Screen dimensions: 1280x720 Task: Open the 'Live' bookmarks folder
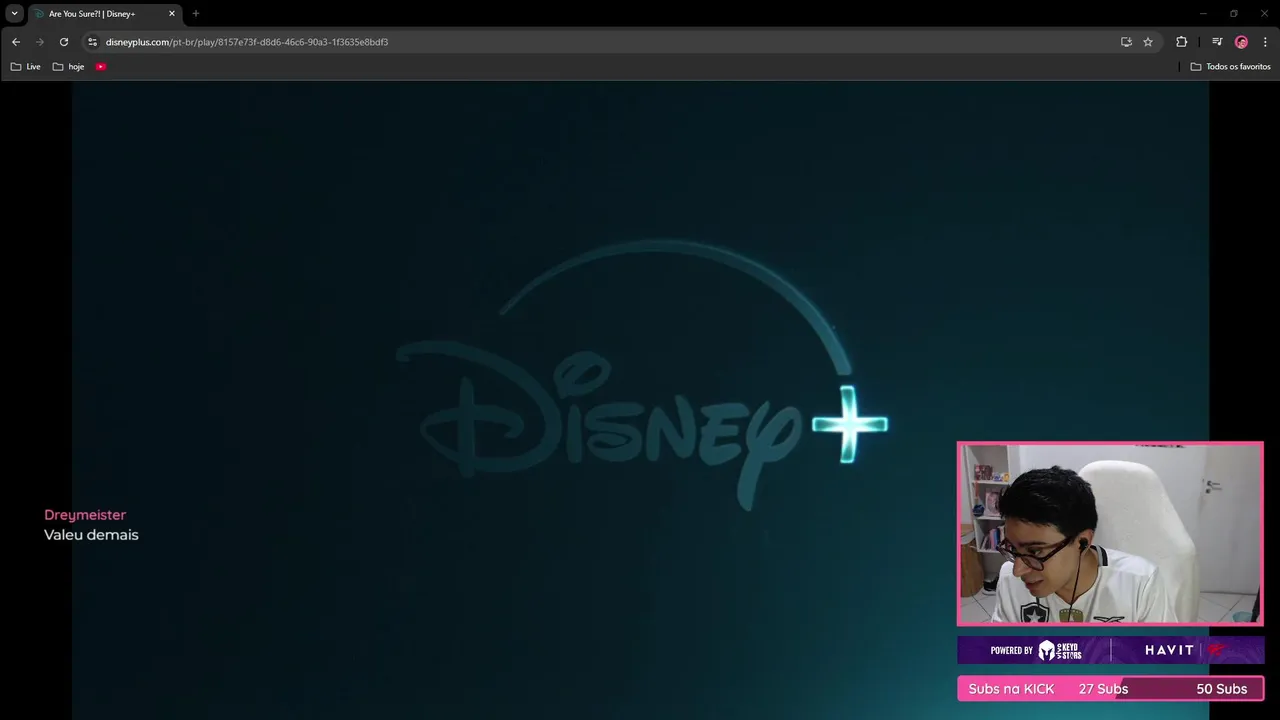tap(26, 67)
